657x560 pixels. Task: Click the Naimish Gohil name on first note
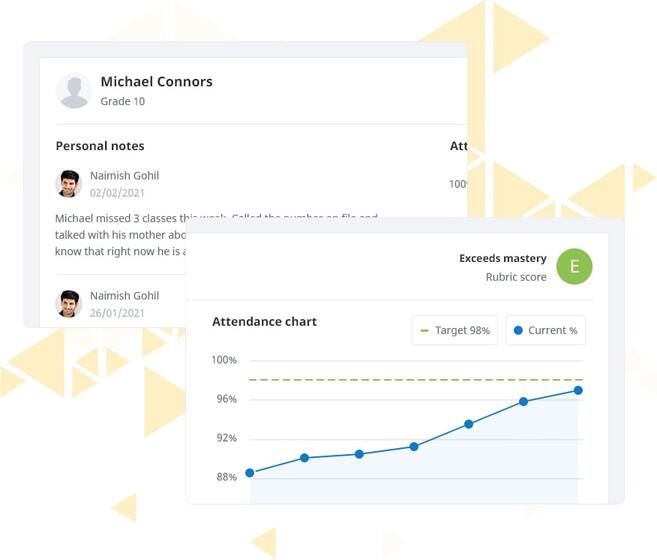coord(124,176)
